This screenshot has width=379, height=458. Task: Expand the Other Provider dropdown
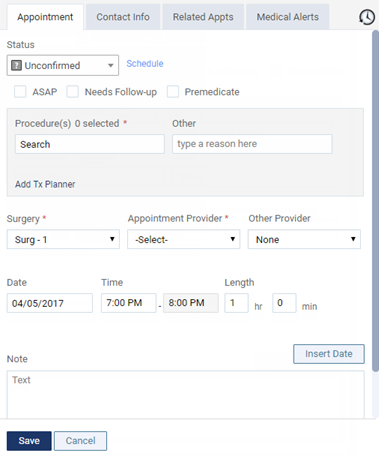pyautogui.click(x=304, y=239)
